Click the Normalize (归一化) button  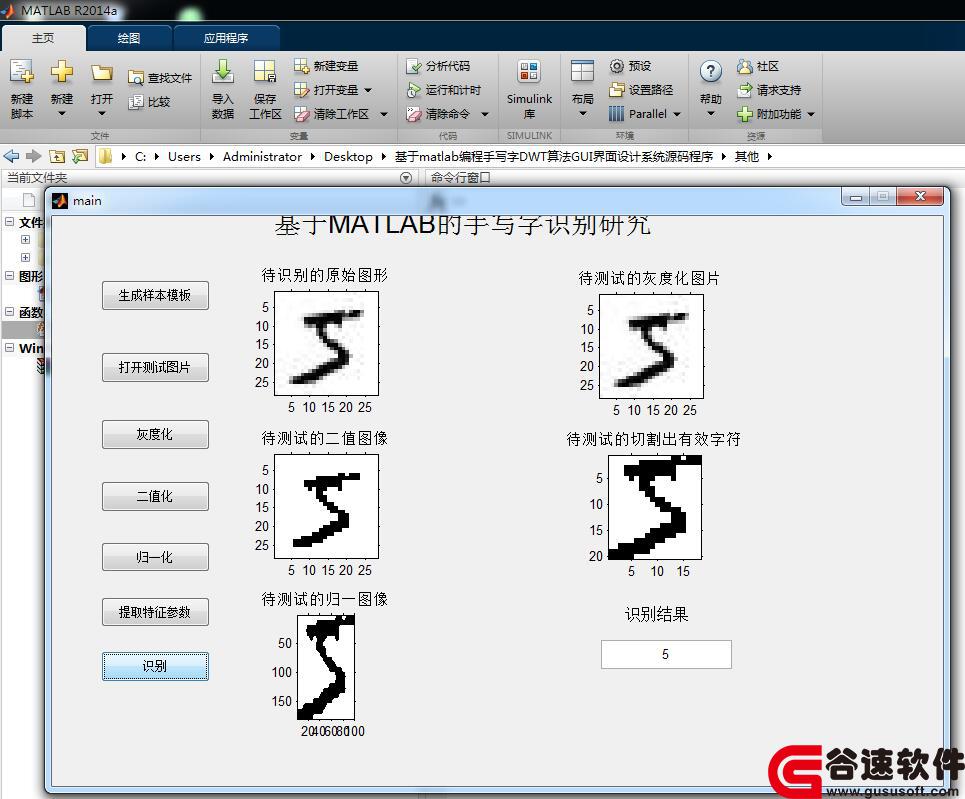point(155,557)
